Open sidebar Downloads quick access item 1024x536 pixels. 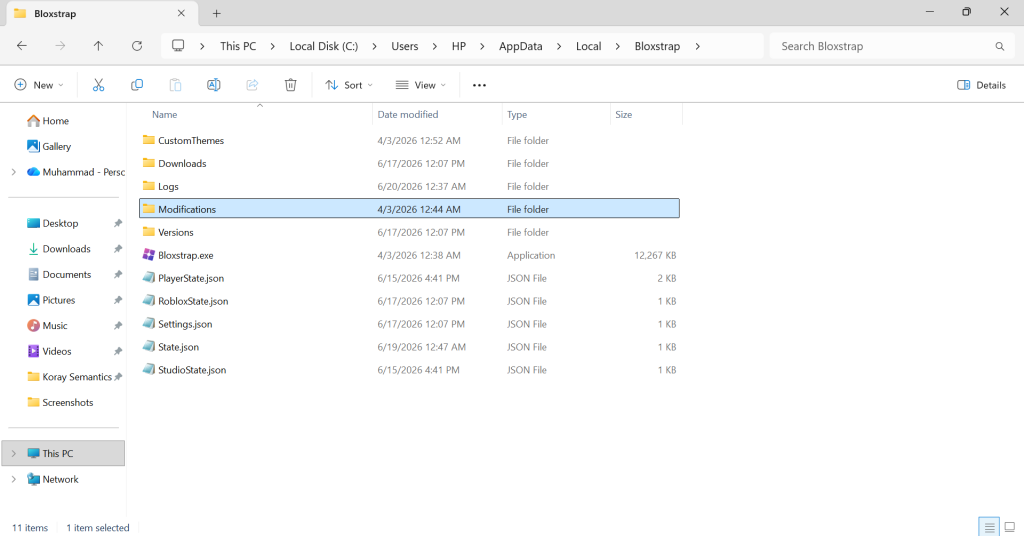pyautogui.click(x=59, y=249)
